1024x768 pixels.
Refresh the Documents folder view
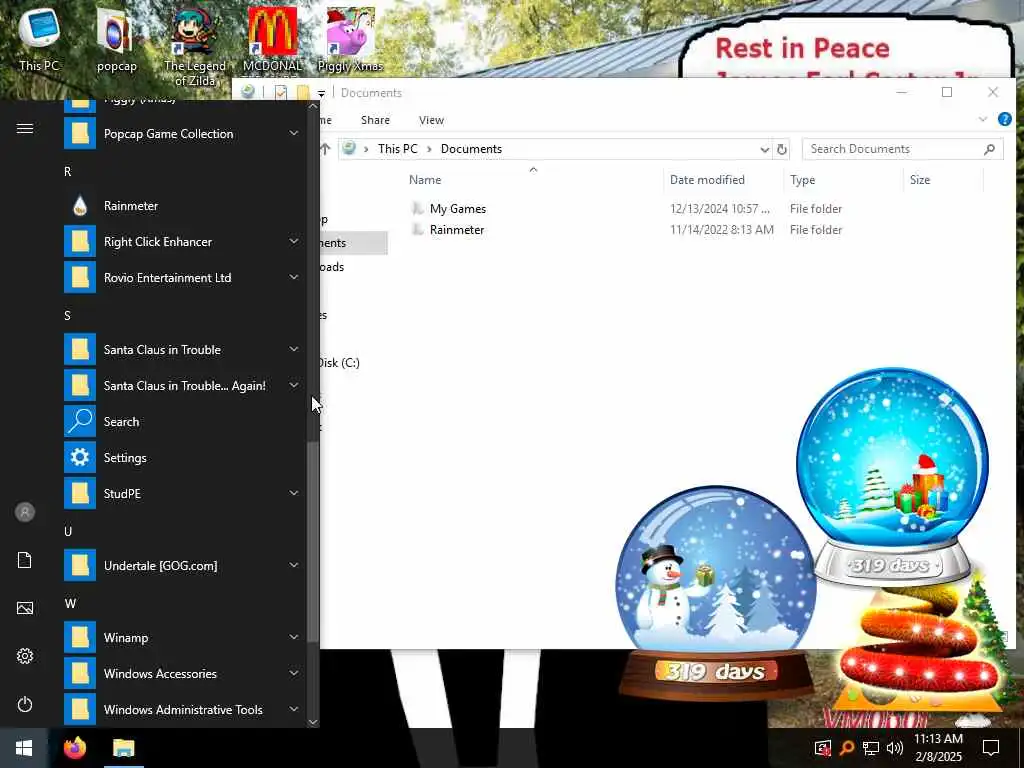[782, 150]
